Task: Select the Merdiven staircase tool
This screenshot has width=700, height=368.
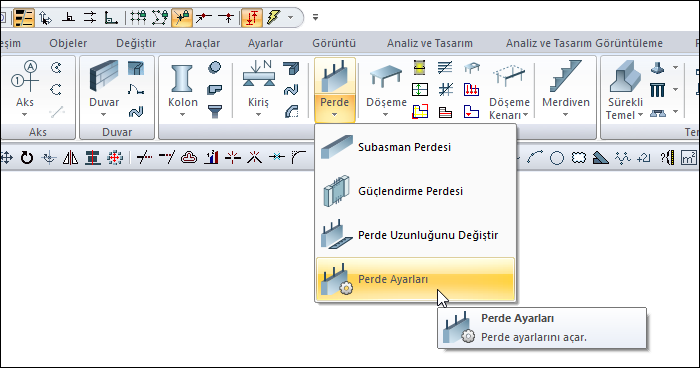Action: (566, 89)
